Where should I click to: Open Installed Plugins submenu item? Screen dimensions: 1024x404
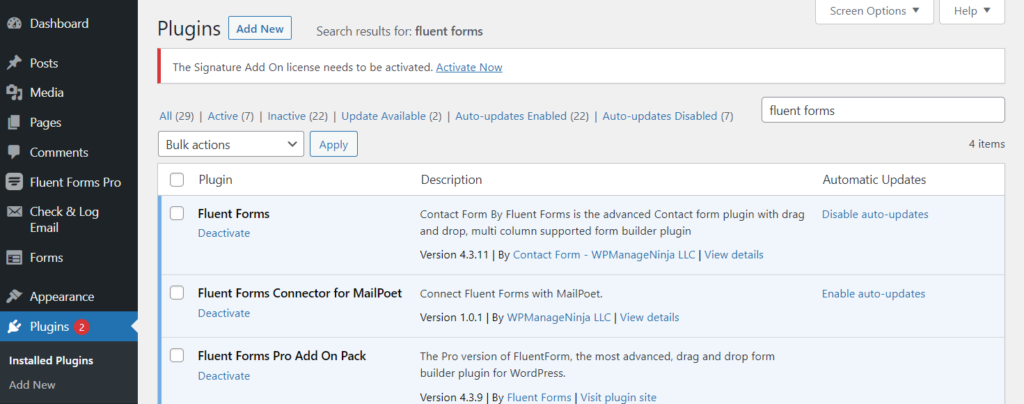[51, 360]
